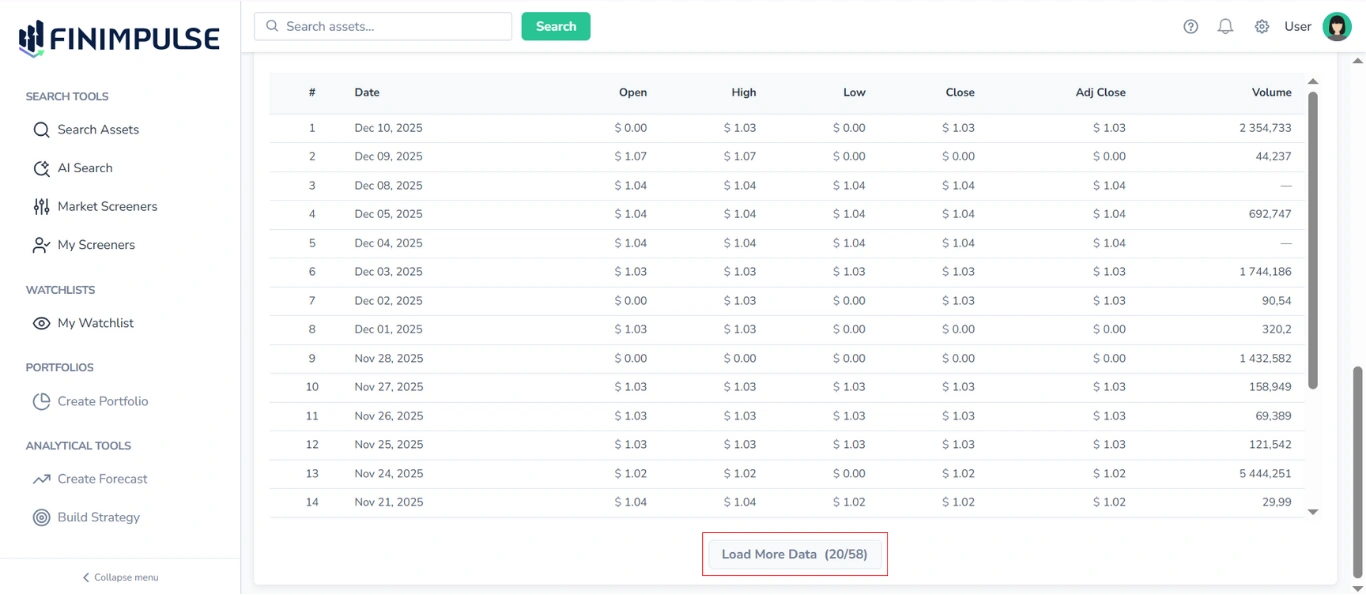Open the User account menu
The height and width of the screenshot is (595, 1366).
pyautogui.click(x=1297, y=26)
